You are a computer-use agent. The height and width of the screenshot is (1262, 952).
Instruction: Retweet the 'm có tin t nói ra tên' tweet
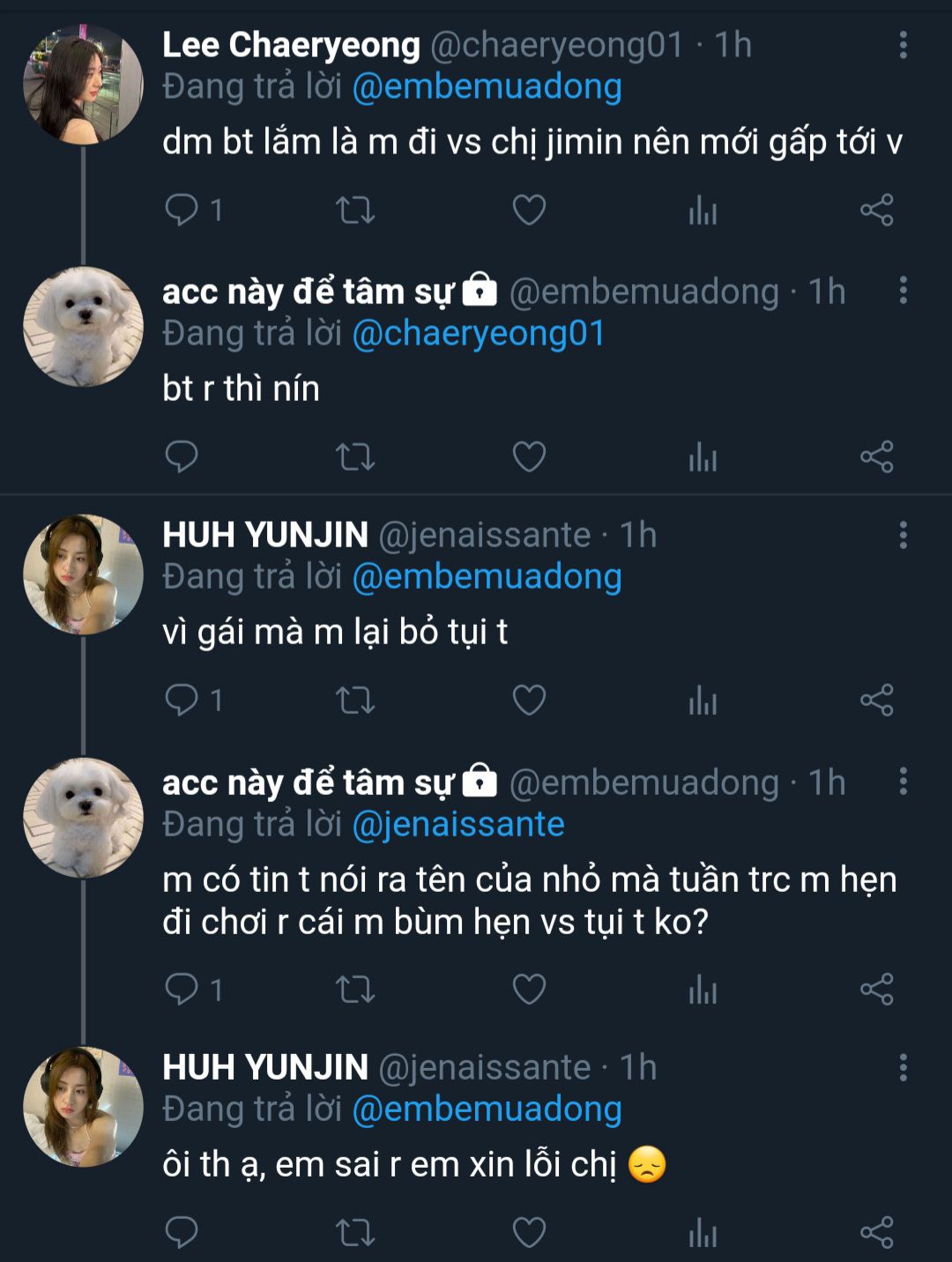tap(355, 990)
